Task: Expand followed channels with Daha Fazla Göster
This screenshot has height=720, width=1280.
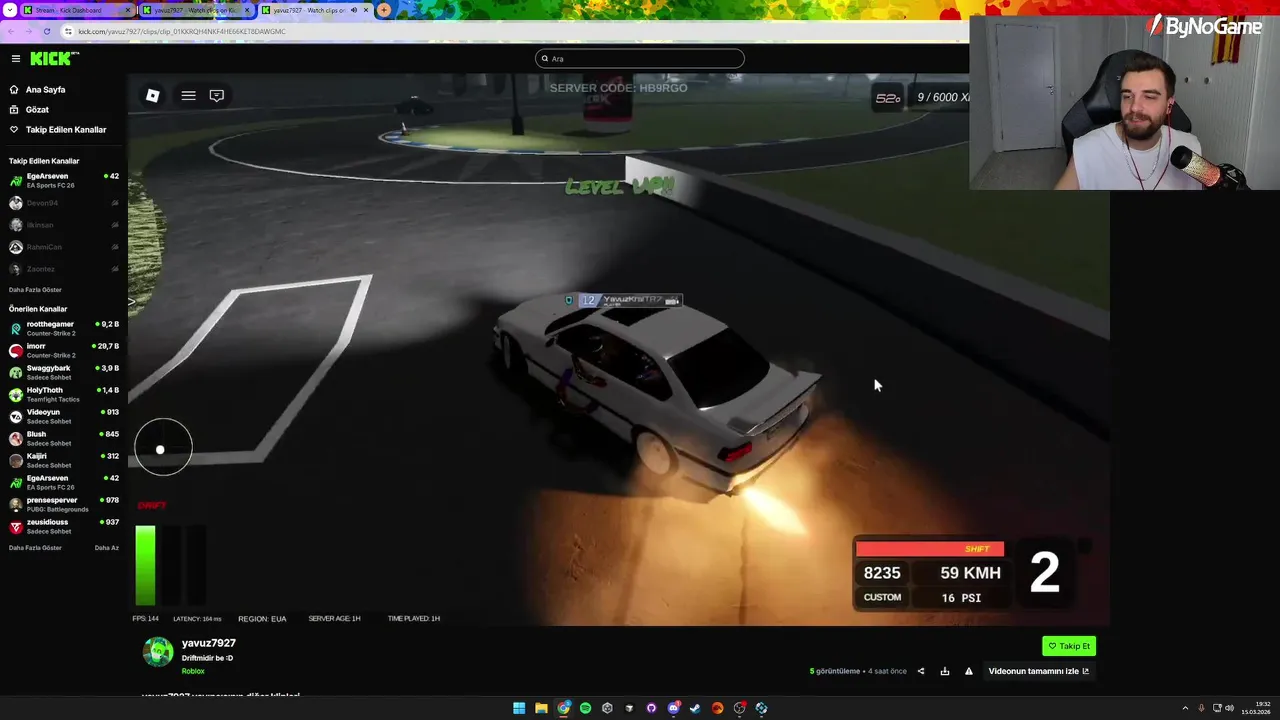Action: [35, 290]
